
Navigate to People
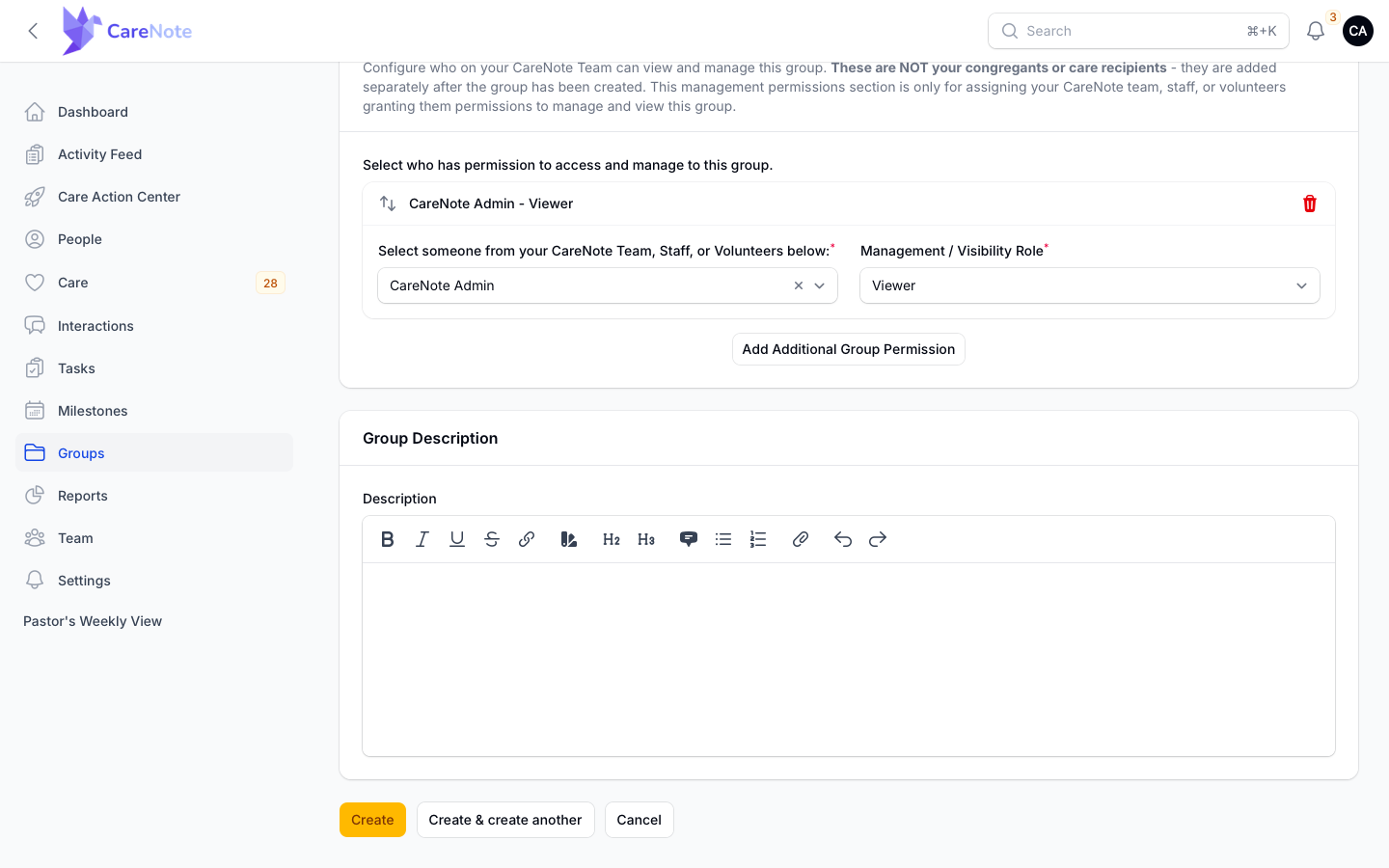154,239
